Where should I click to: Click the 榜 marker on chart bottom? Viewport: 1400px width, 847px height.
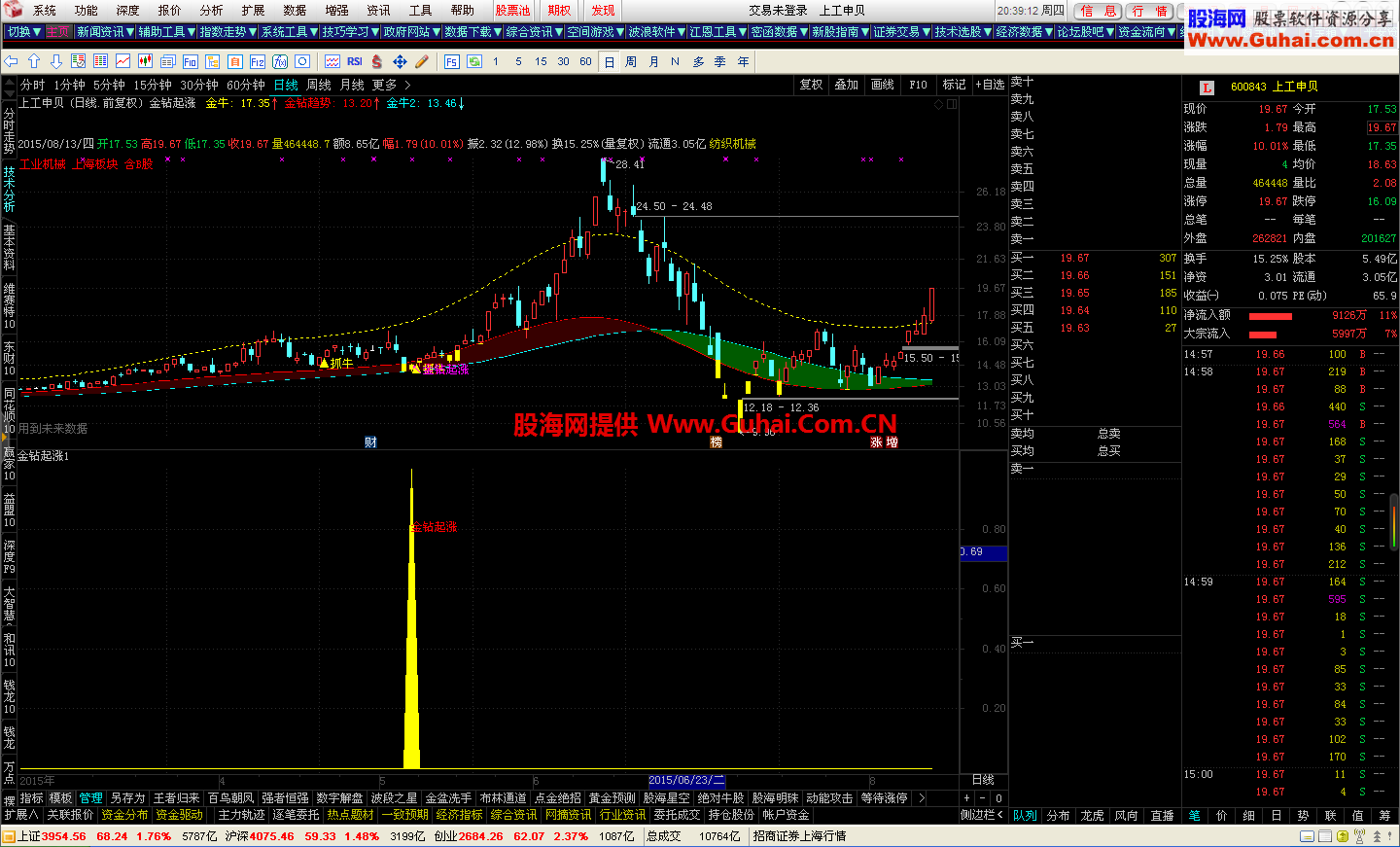[x=717, y=442]
